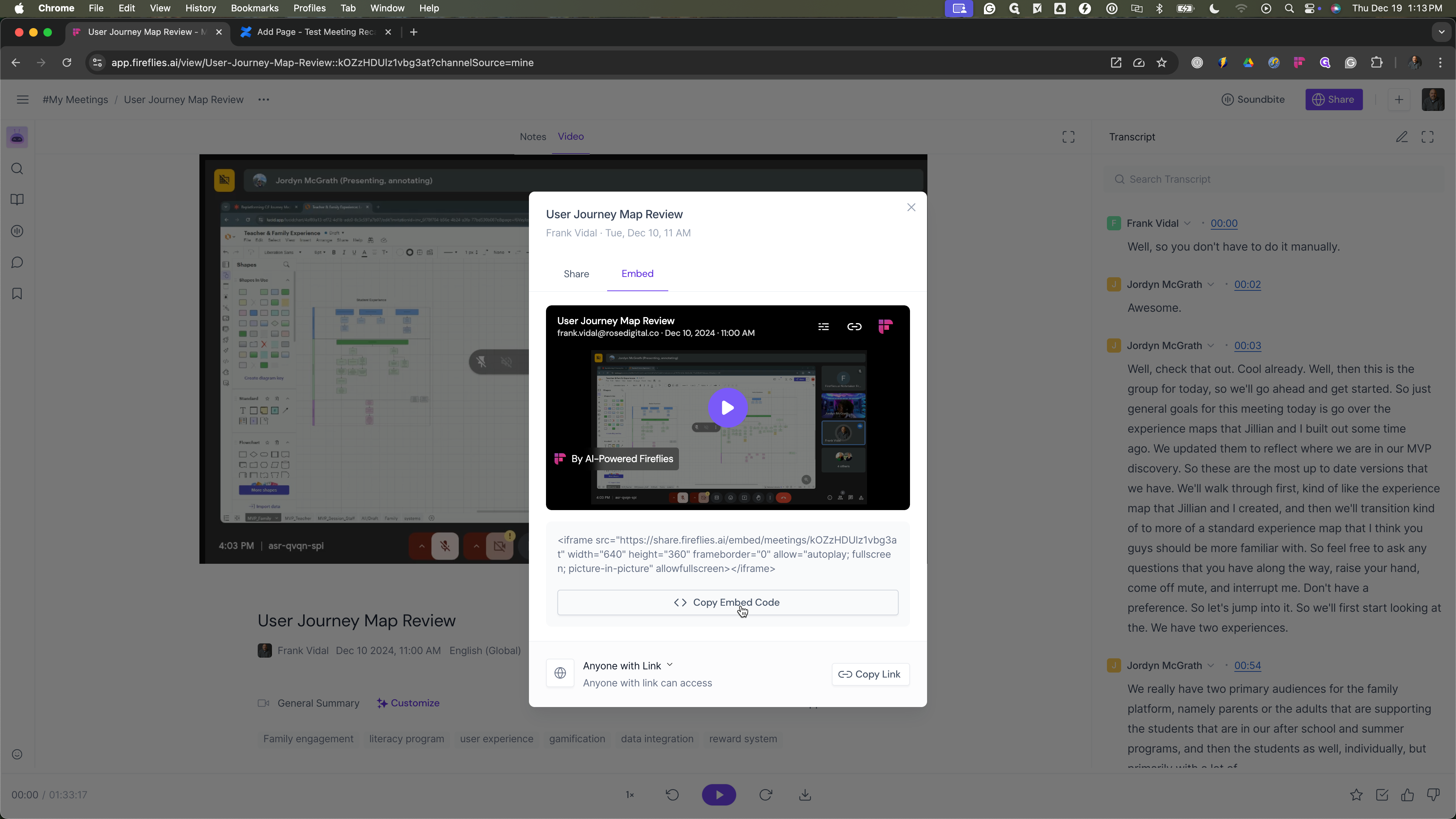Open the search icon in left sidebar

click(x=17, y=169)
